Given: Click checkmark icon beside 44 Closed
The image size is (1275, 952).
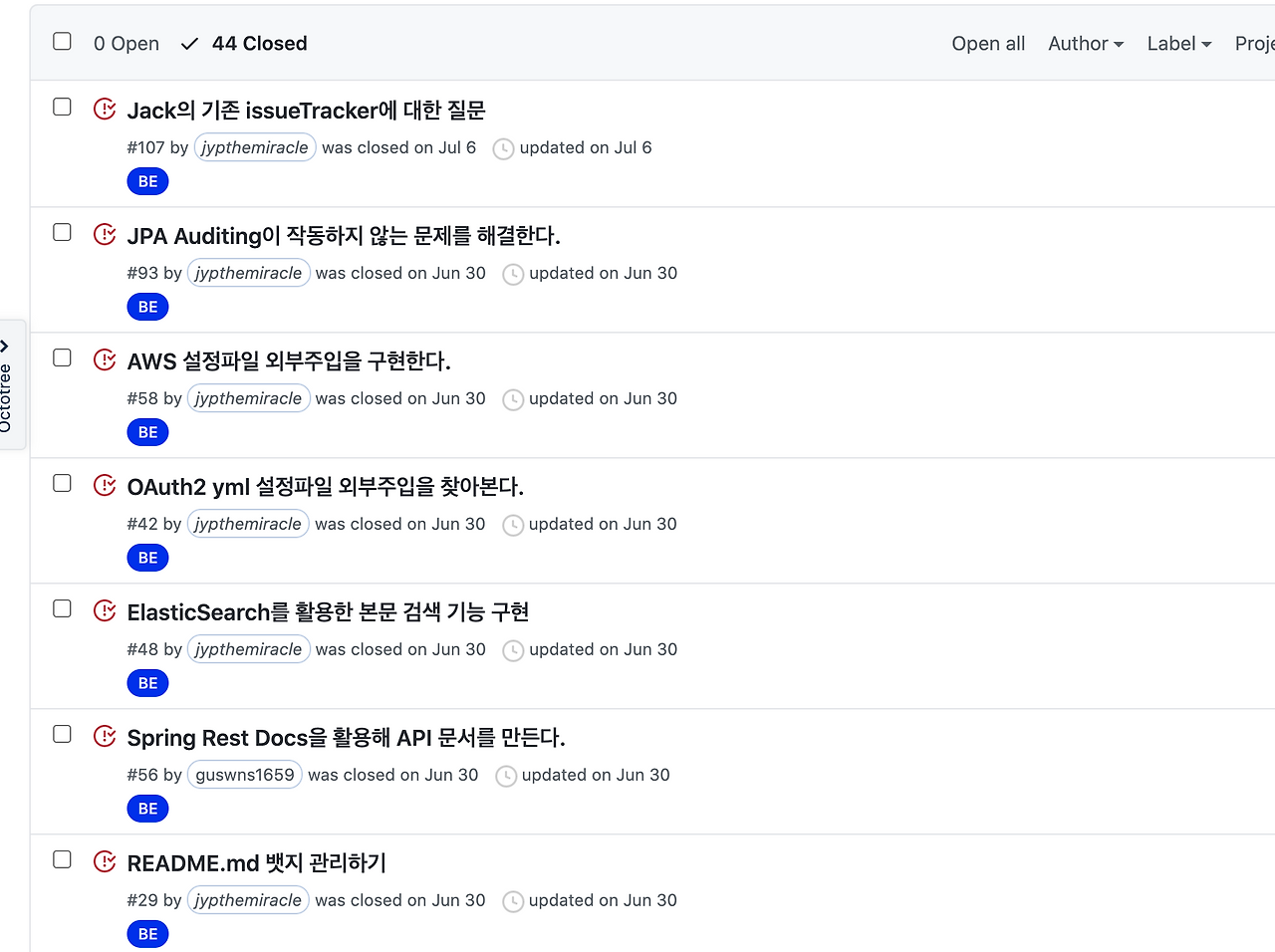Looking at the screenshot, I should (x=190, y=44).
